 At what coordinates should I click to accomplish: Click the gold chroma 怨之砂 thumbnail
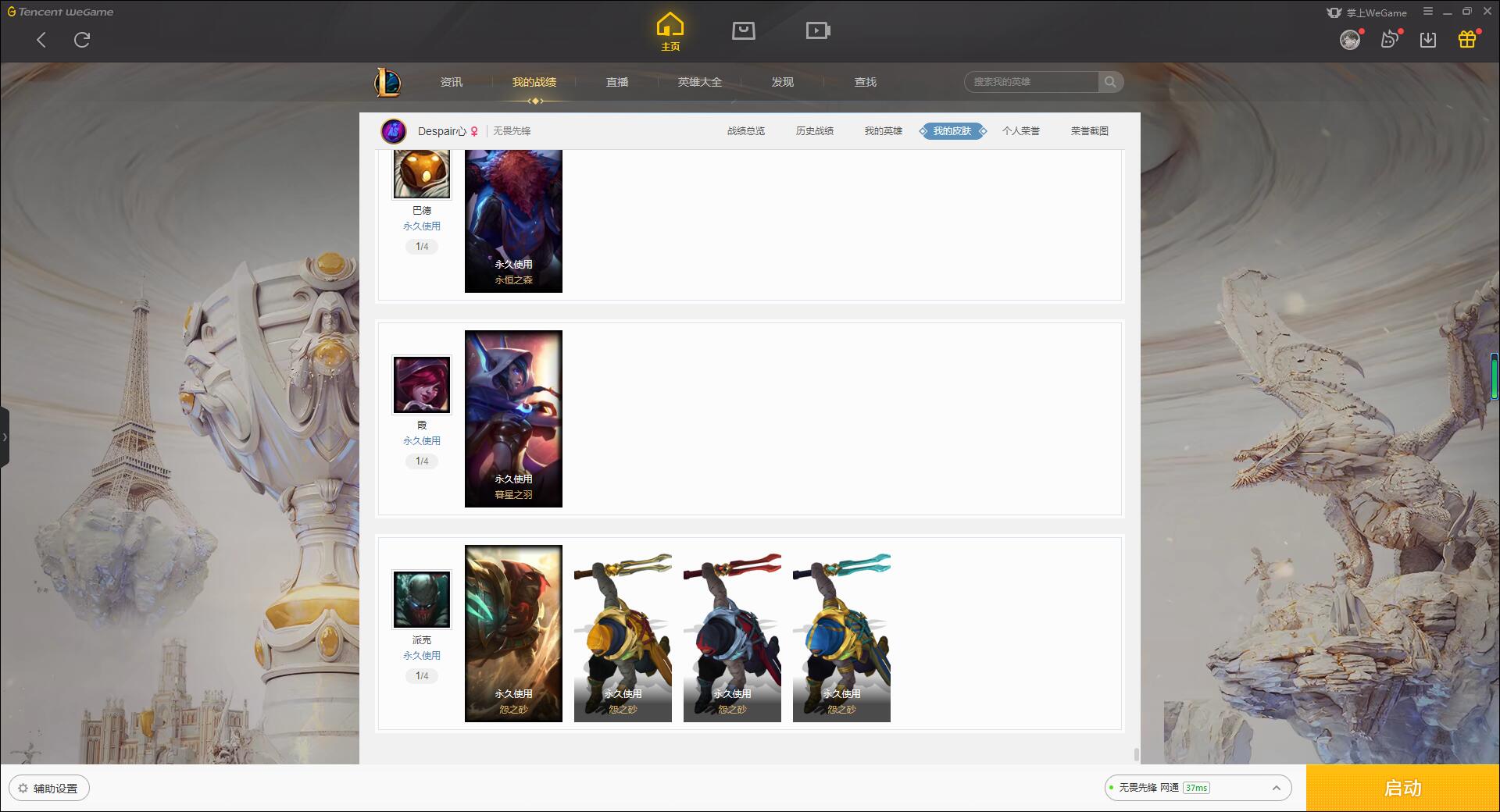(623, 633)
